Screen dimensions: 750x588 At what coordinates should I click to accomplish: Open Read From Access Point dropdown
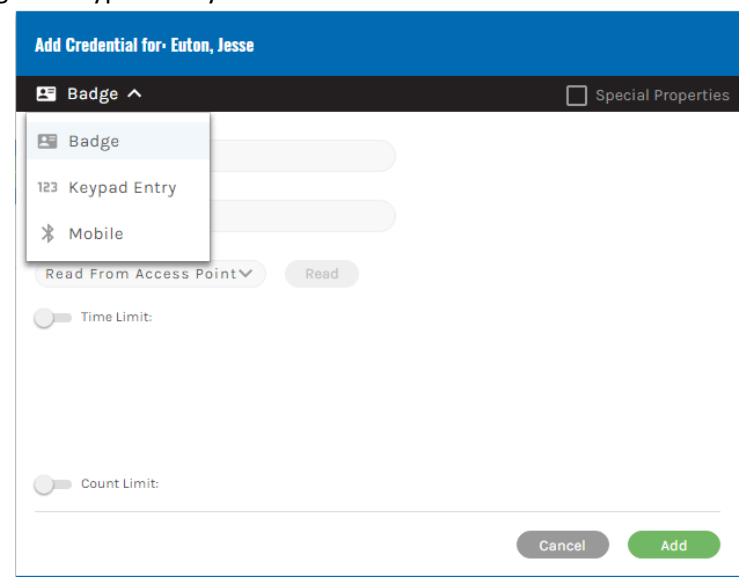150,274
